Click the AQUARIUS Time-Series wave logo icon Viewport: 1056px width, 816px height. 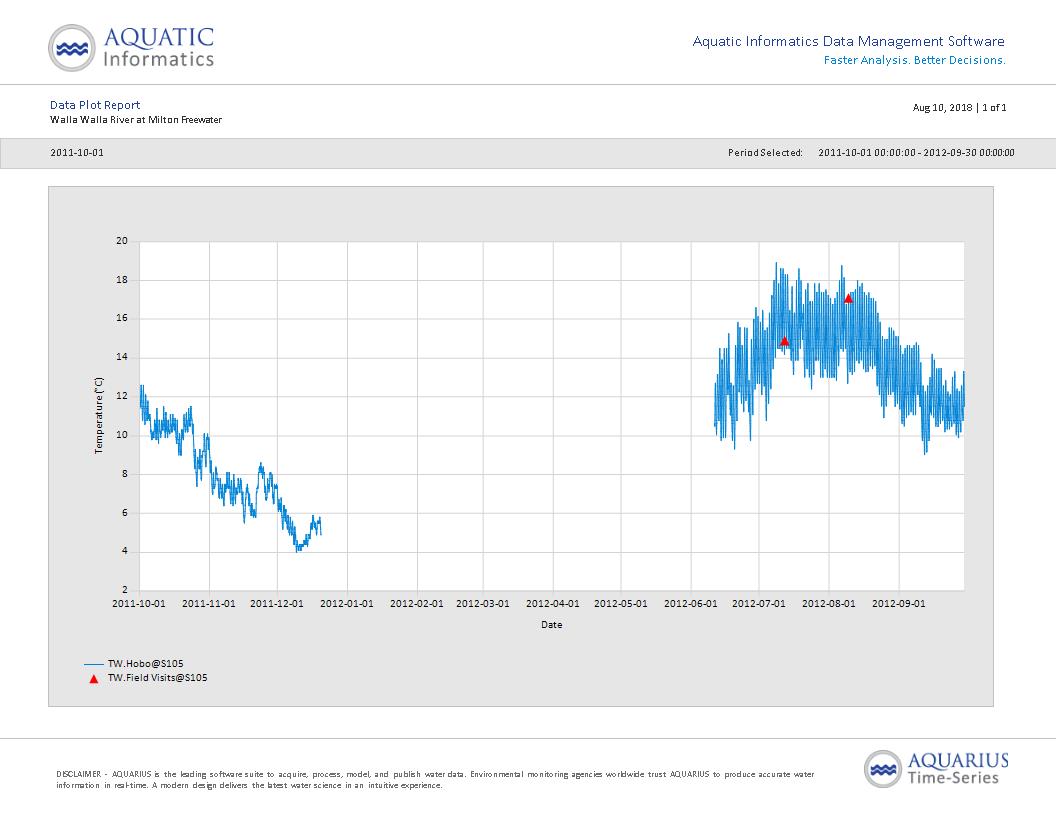tap(883, 769)
